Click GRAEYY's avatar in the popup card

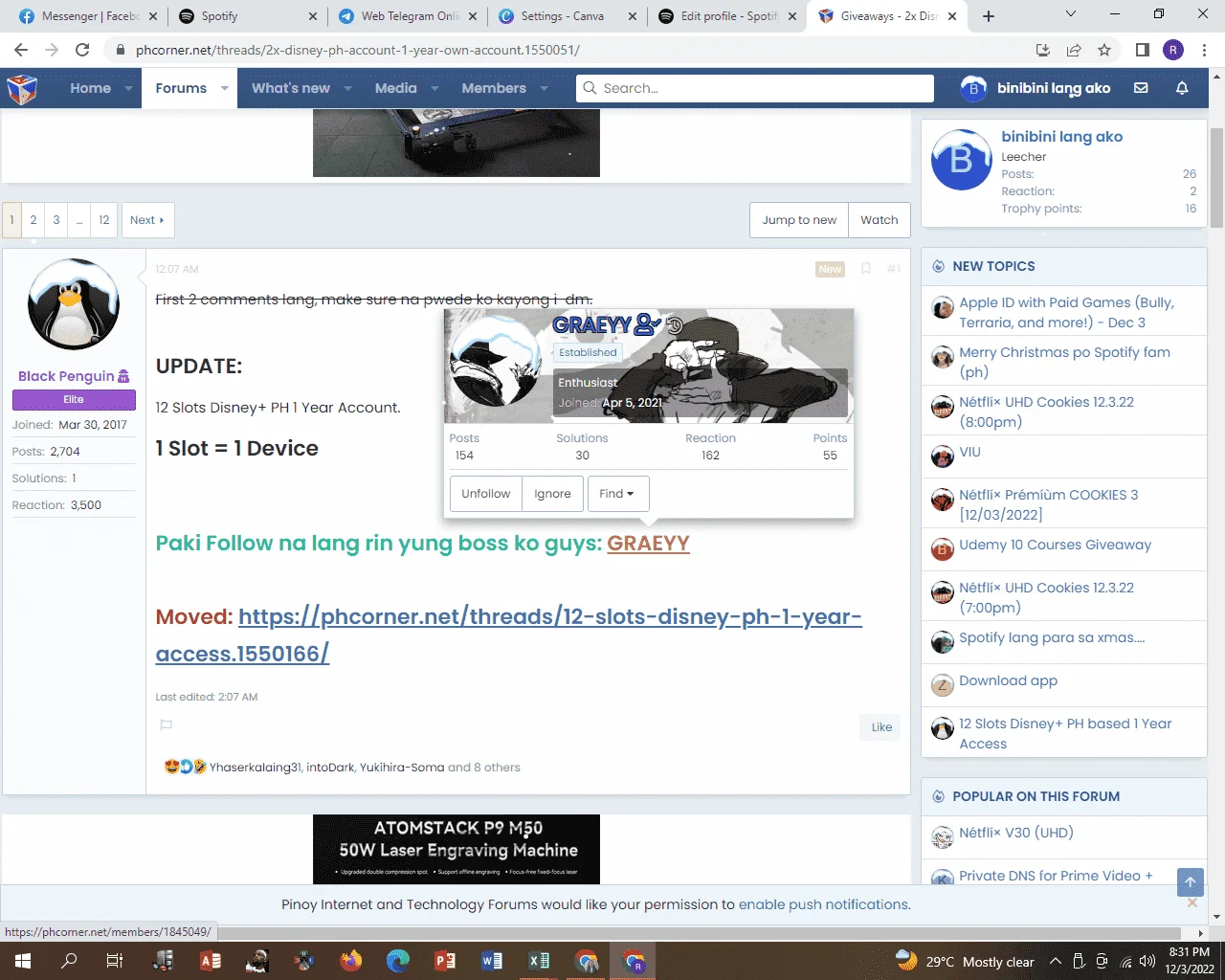pyautogui.click(x=496, y=363)
